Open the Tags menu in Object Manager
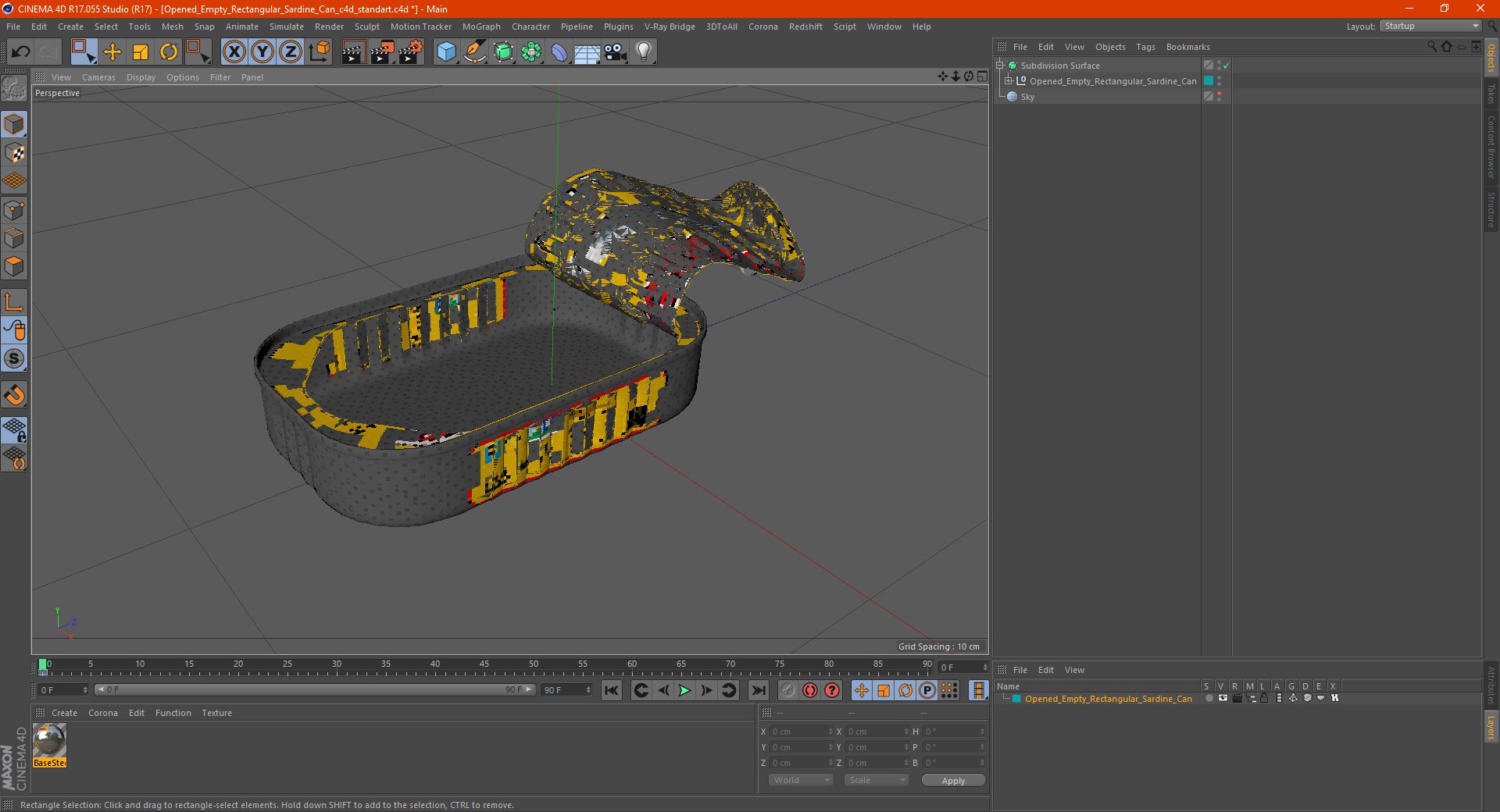This screenshot has width=1500, height=812. click(x=1145, y=47)
